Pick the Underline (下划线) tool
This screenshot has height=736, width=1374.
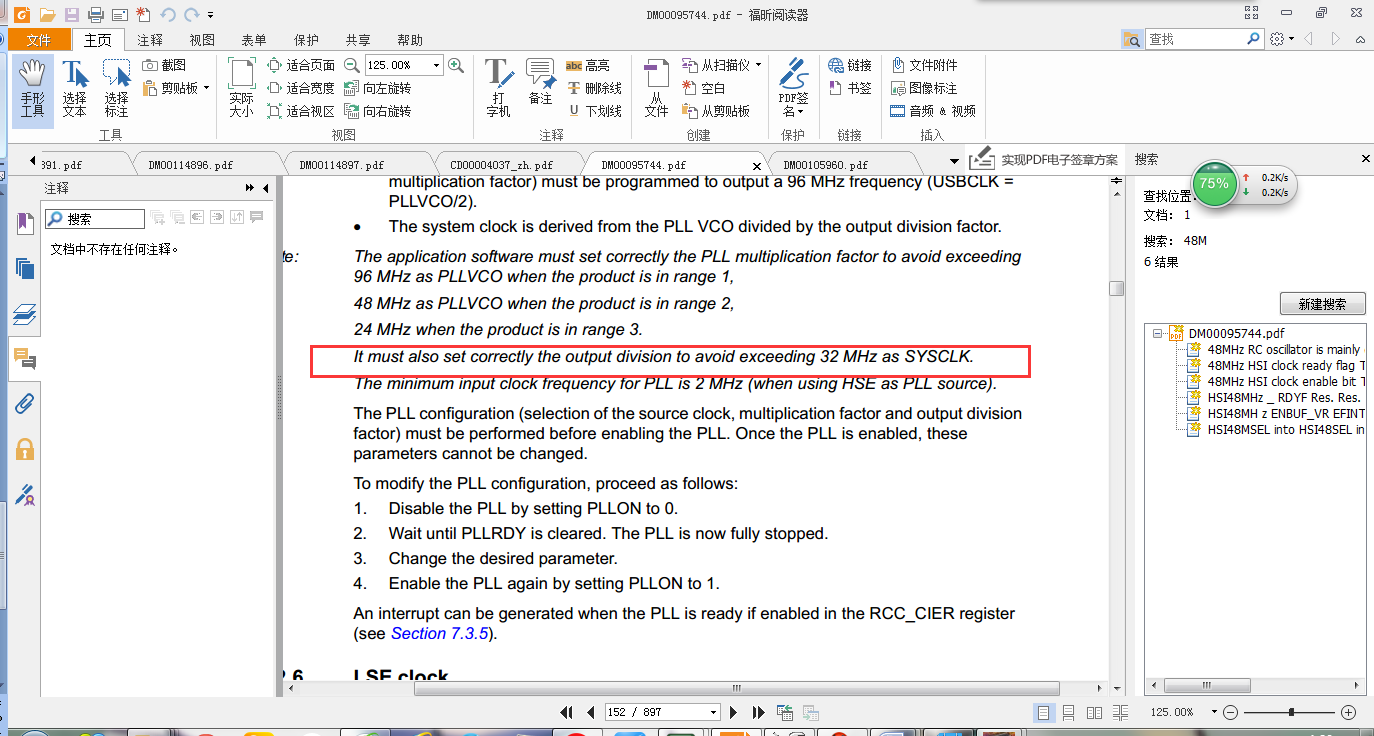click(x=594, y=111)
